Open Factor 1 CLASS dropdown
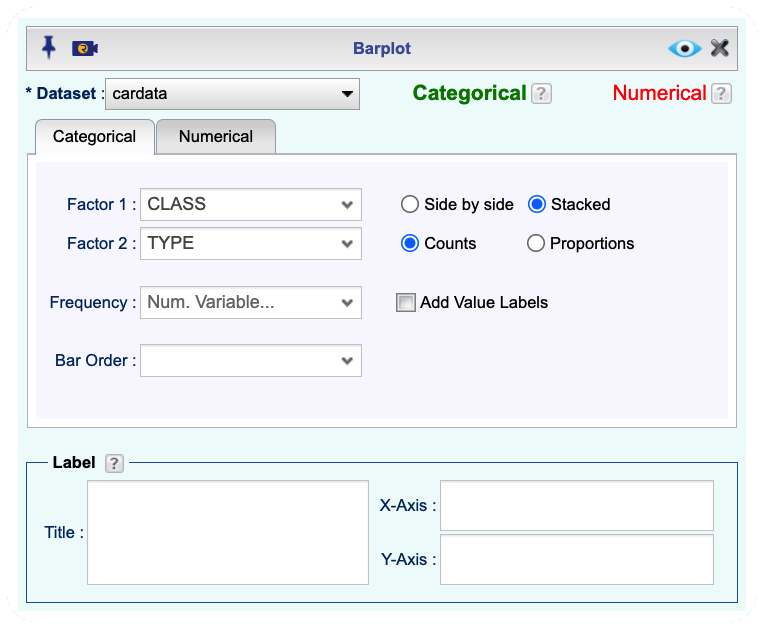759x626 pixels. (251, 204)
